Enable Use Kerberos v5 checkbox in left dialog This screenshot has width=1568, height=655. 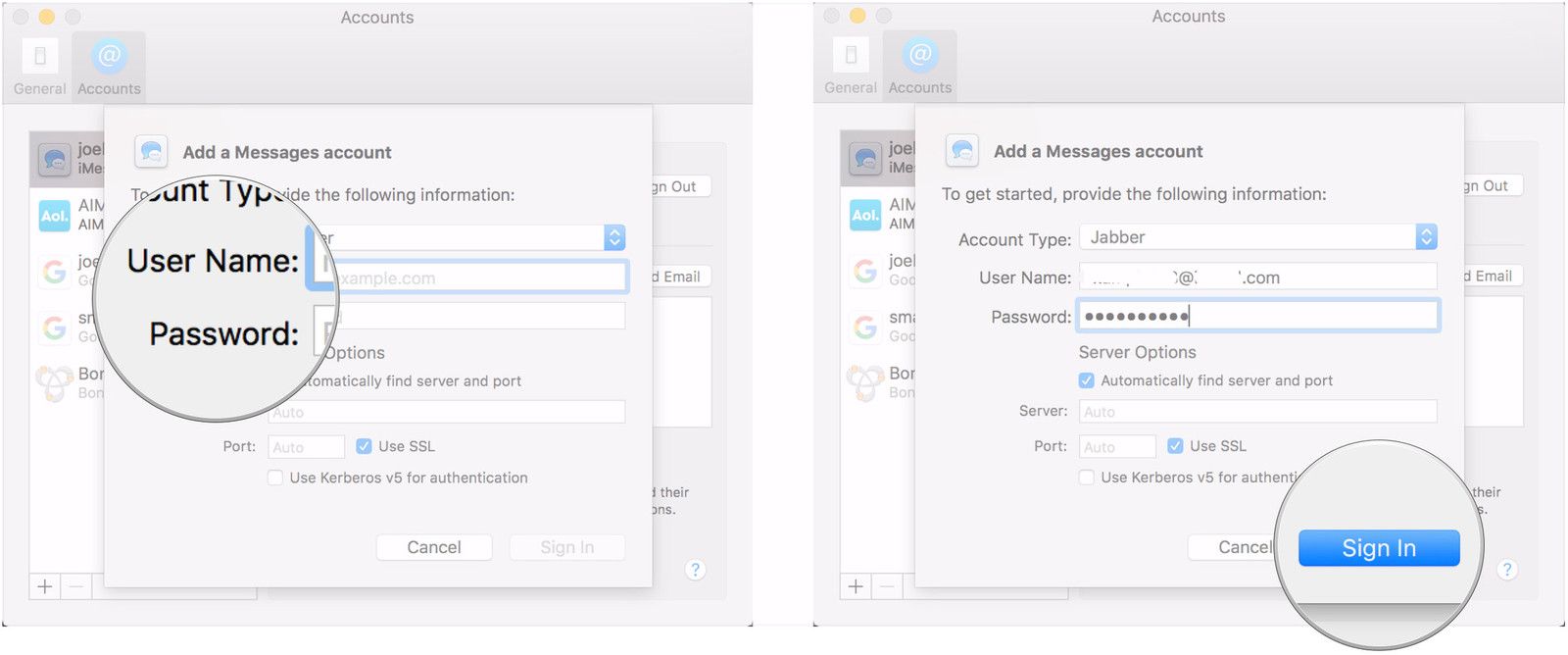pos(275,478)
